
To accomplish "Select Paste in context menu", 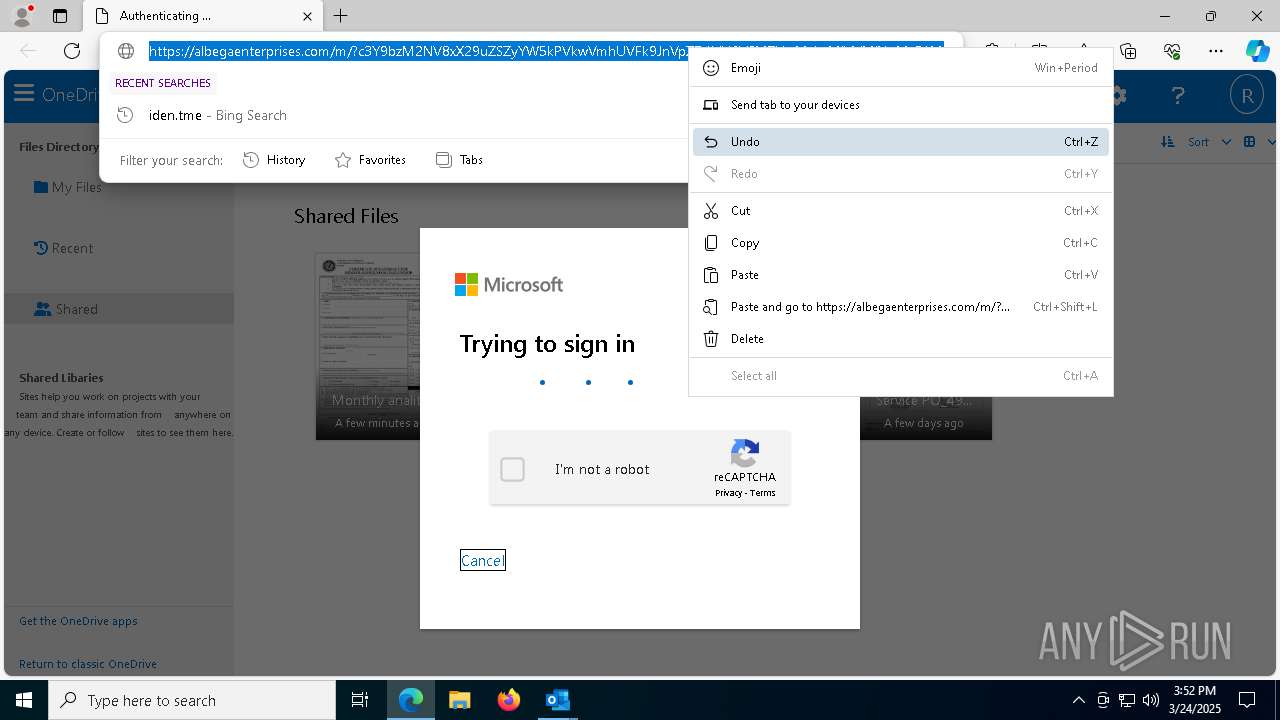I will [901, 275].
